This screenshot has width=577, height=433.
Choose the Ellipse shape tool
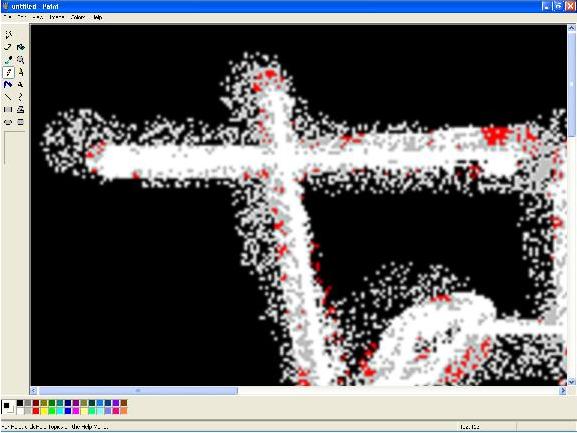(x=8, y=122)
